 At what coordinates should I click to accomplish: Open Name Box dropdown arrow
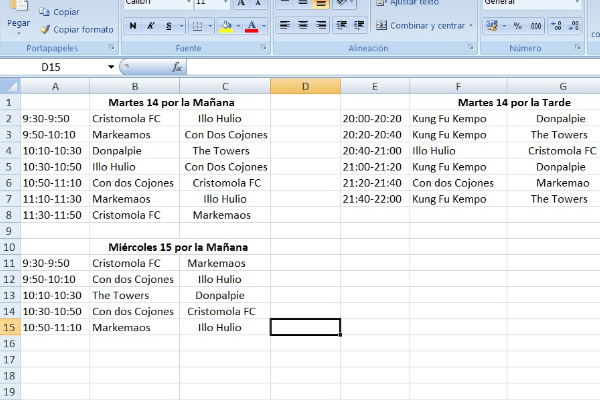[111, 67]
